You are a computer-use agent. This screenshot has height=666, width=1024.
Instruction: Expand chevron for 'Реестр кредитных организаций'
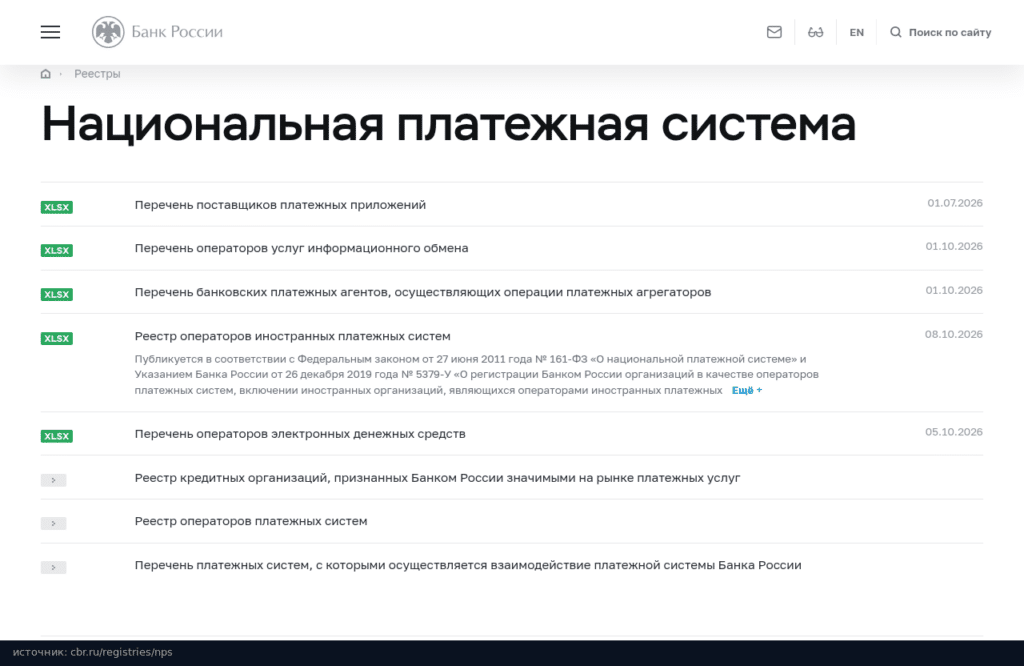[x=54, y=480]
